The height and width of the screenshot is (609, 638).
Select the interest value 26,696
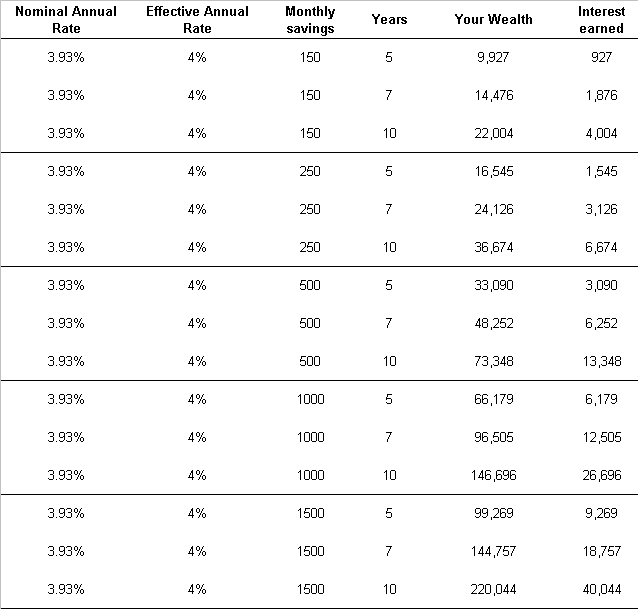[x=602, y=475]
